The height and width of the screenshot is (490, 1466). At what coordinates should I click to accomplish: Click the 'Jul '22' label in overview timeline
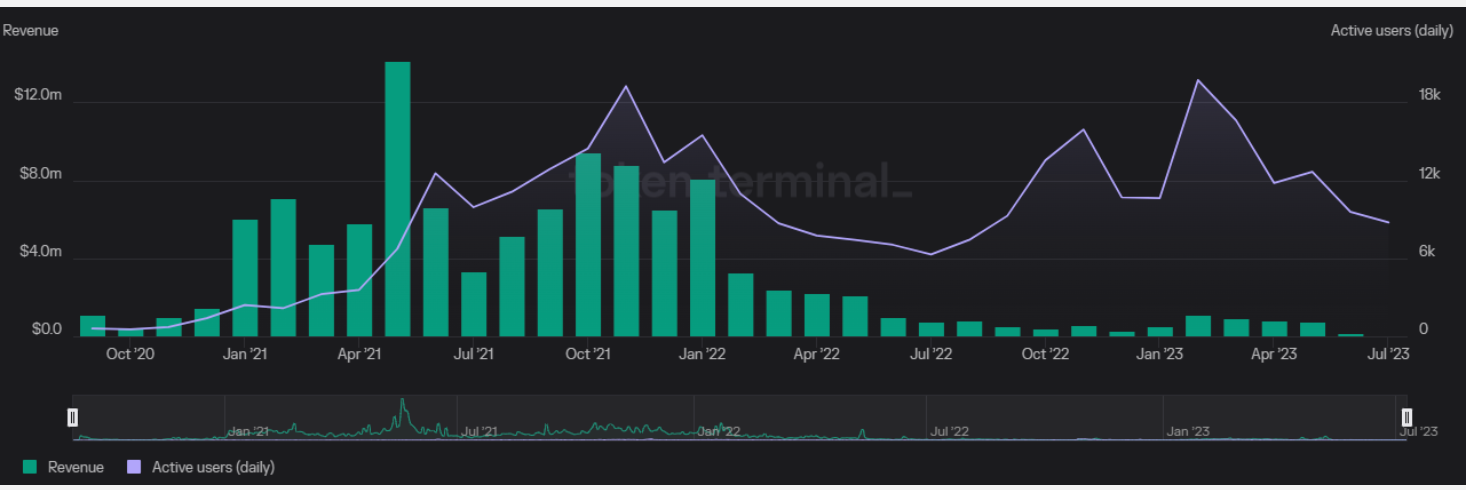(949, 431)
